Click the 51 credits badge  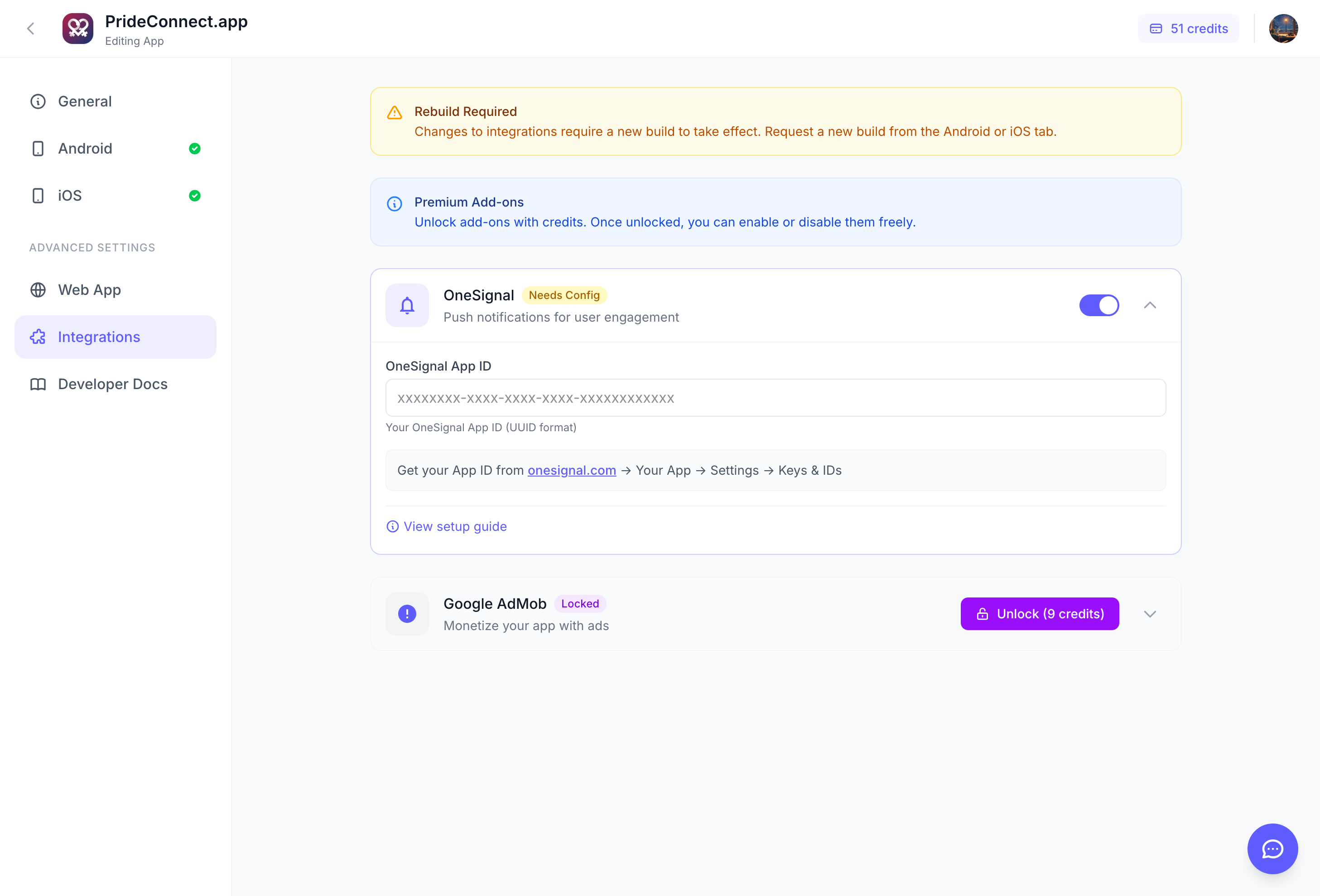[x=1188, y=29]
